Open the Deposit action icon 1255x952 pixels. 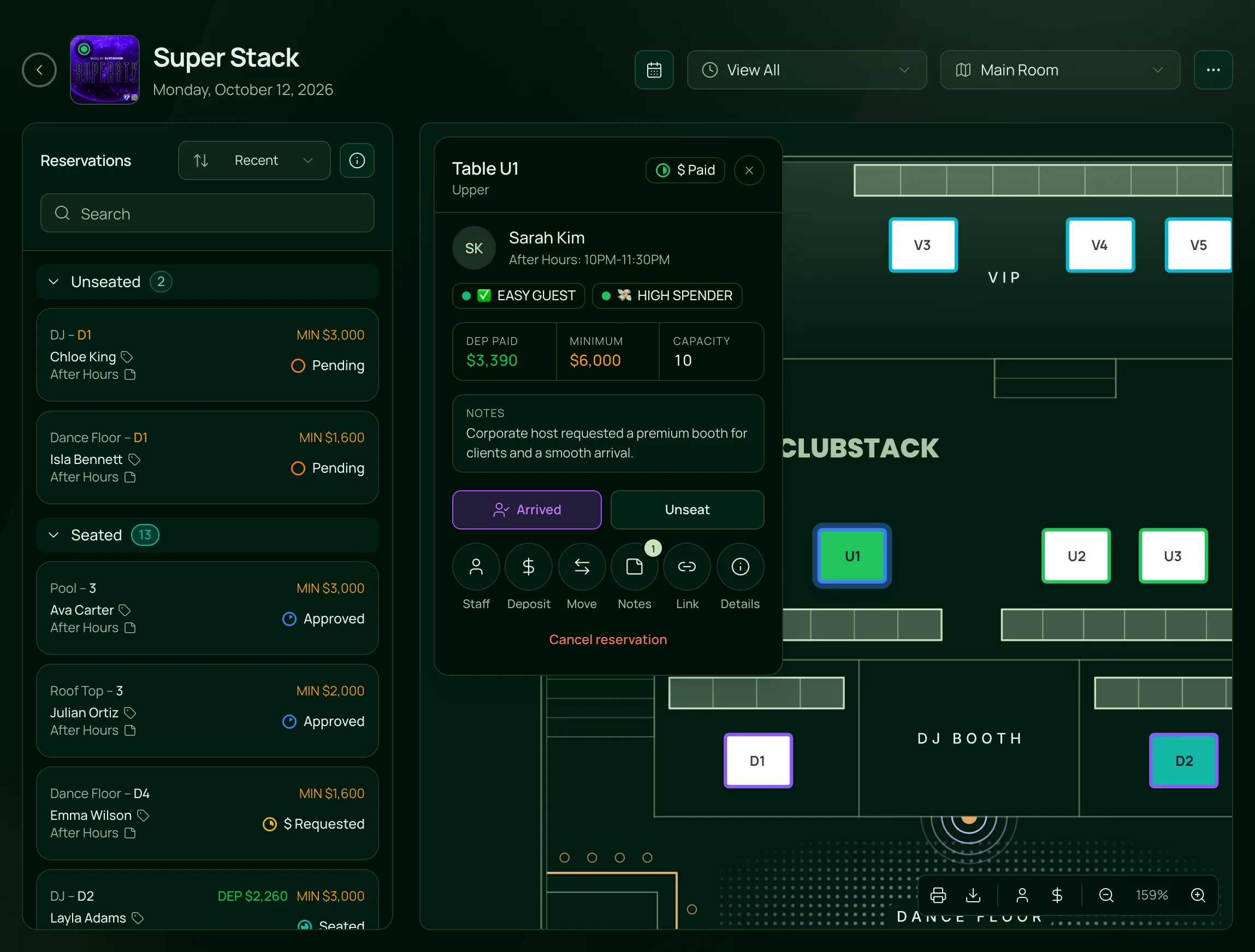click(529, 567)
